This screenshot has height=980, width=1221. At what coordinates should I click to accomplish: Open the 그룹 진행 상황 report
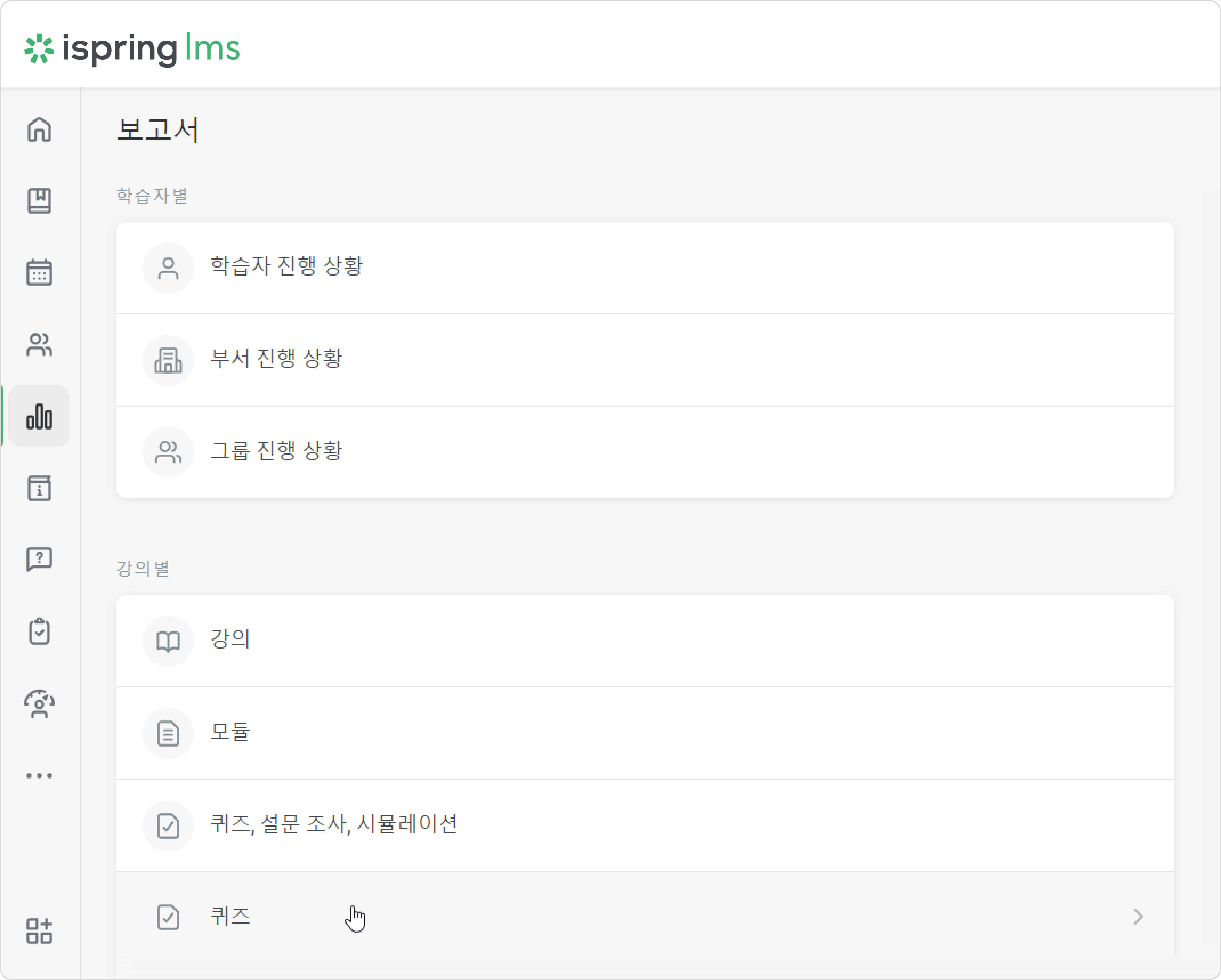[x=645, y=452]
